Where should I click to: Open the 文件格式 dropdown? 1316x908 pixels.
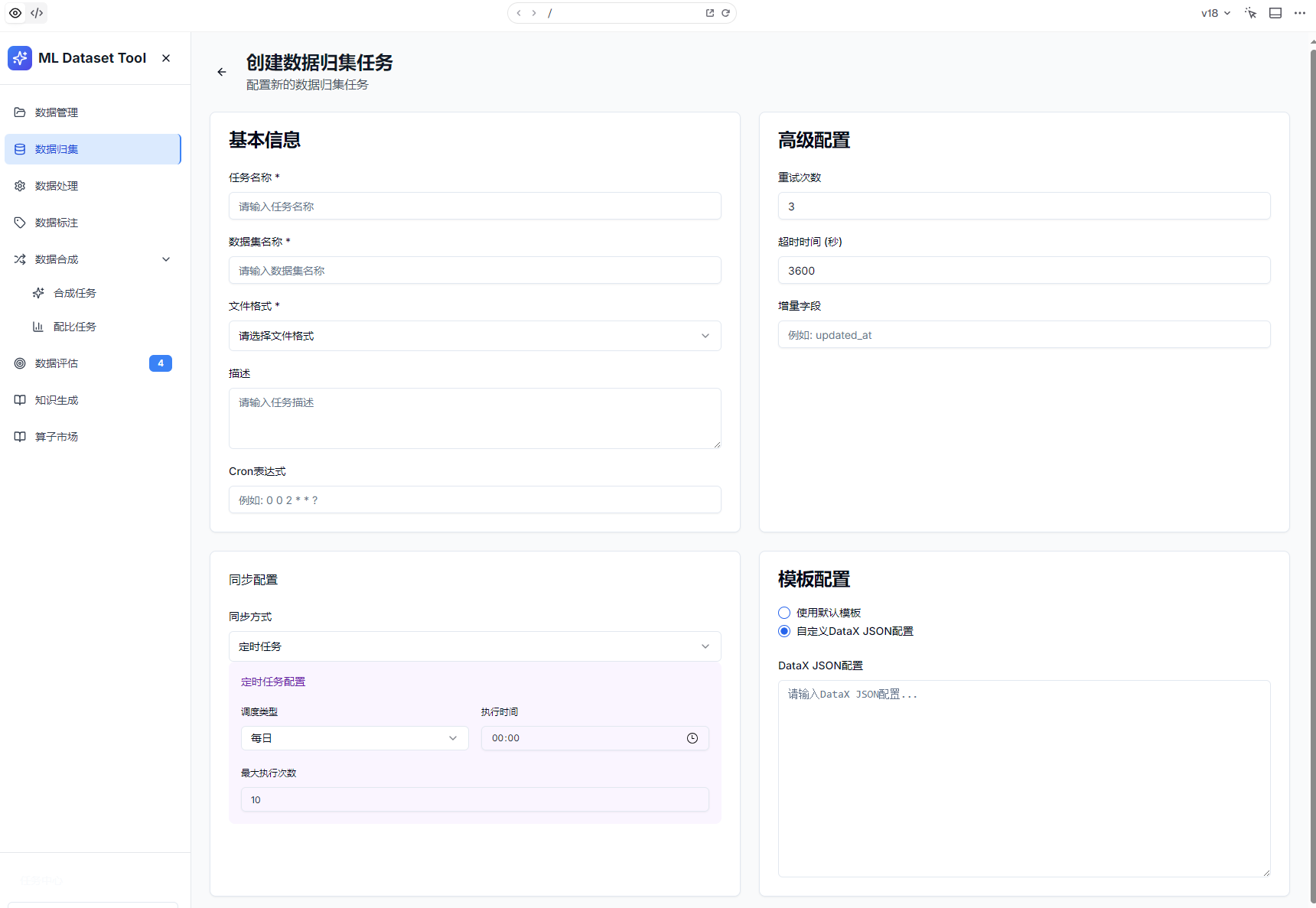coord(474,336)
